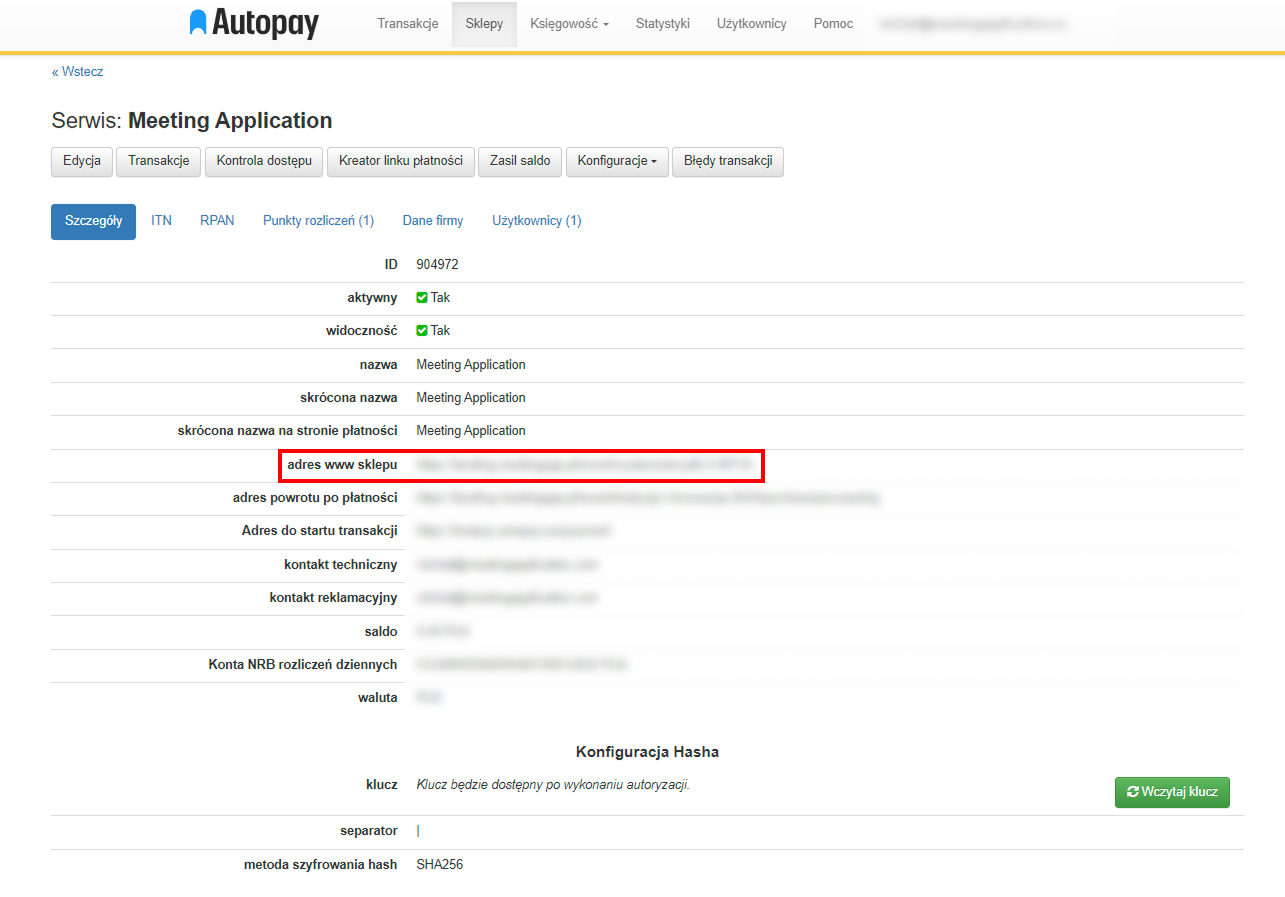Select the Szczegóły tab
This screenshot has height=897, width=1285.
(x=93, y=221)
